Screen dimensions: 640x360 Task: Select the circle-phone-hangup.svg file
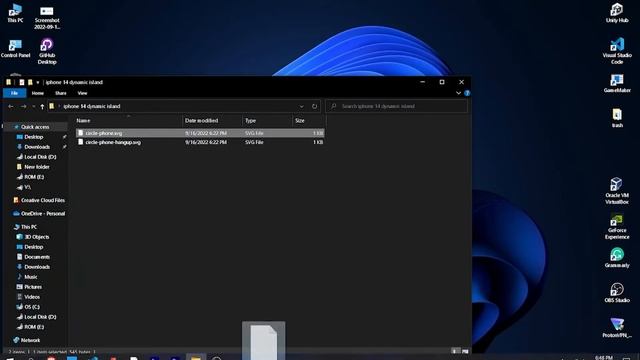click(200, 142)
